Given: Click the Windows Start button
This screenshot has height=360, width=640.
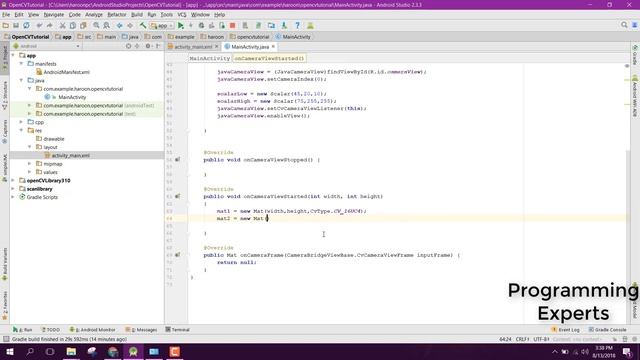Looking at the screenshot, I should pos(10,351).
